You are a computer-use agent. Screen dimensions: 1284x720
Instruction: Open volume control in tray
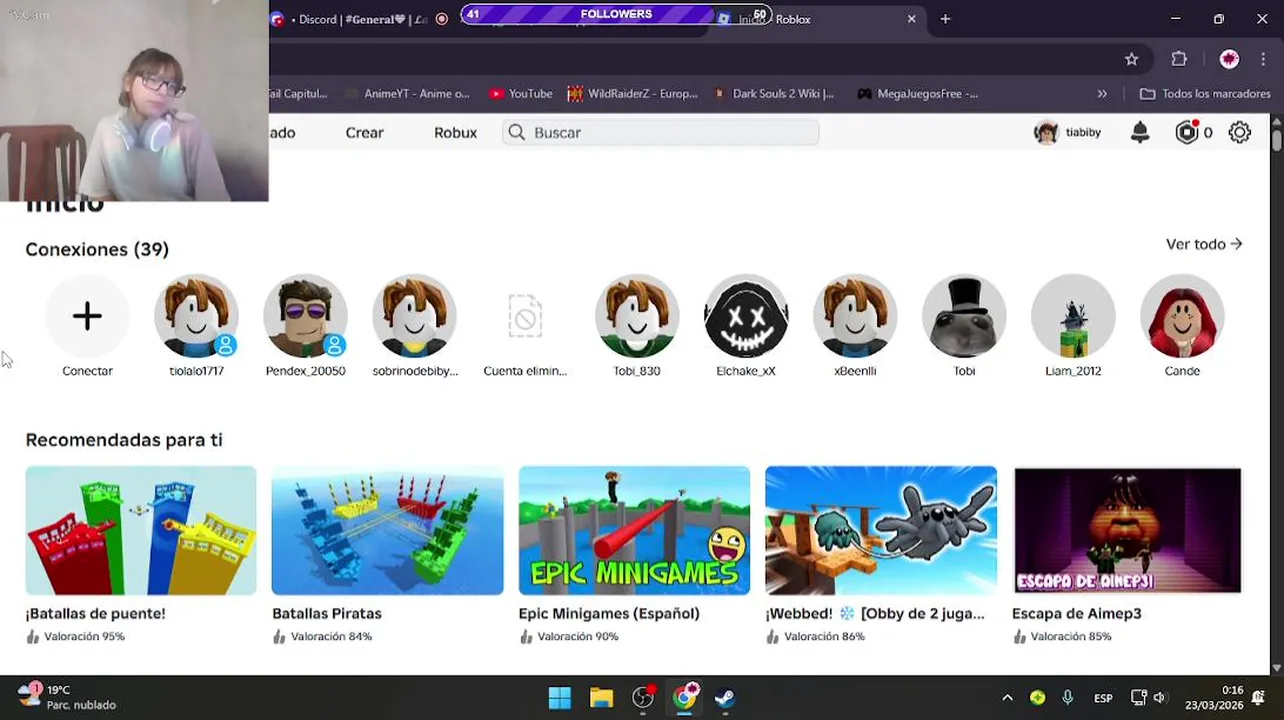pos(1160,698)
